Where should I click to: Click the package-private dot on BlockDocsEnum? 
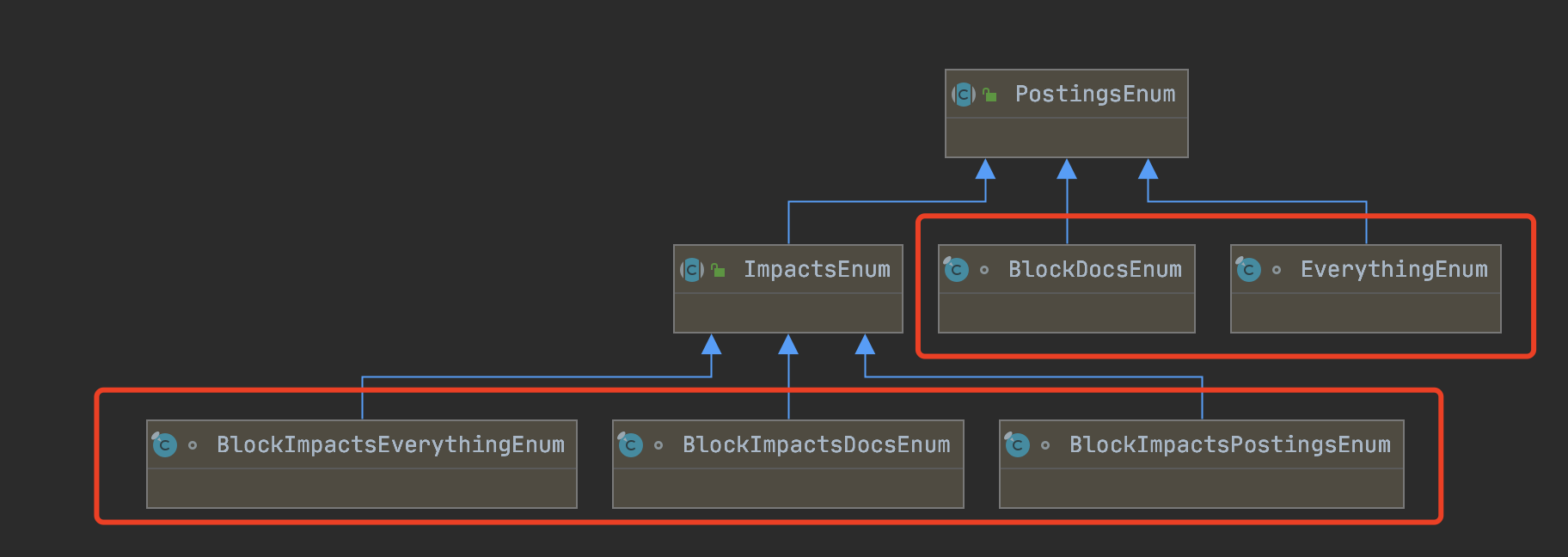984,270
